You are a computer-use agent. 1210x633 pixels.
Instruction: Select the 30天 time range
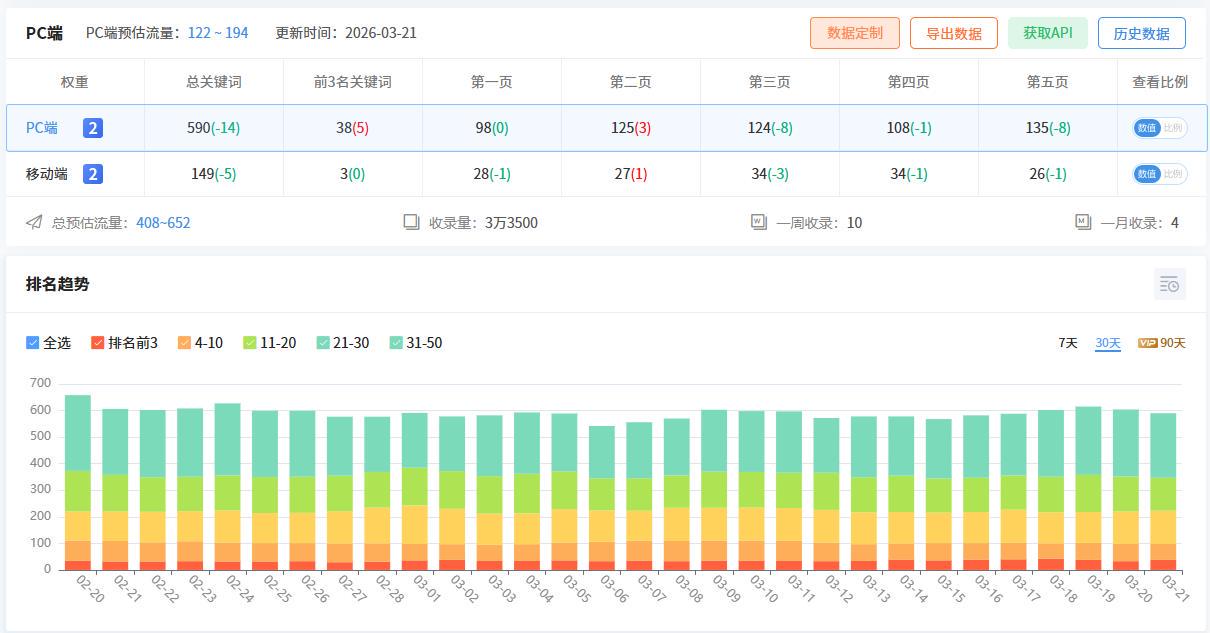coord(1108,343)
